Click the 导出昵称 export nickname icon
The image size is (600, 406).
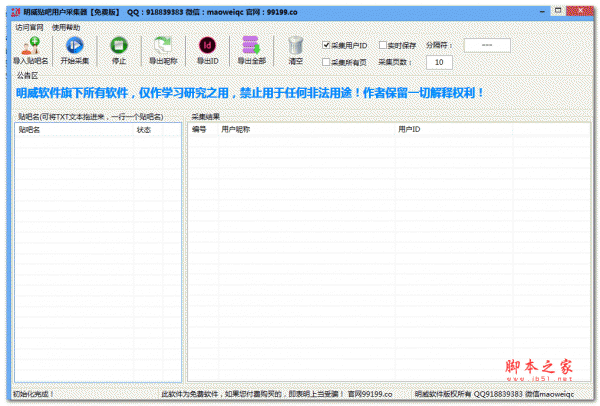coord(162,46)
